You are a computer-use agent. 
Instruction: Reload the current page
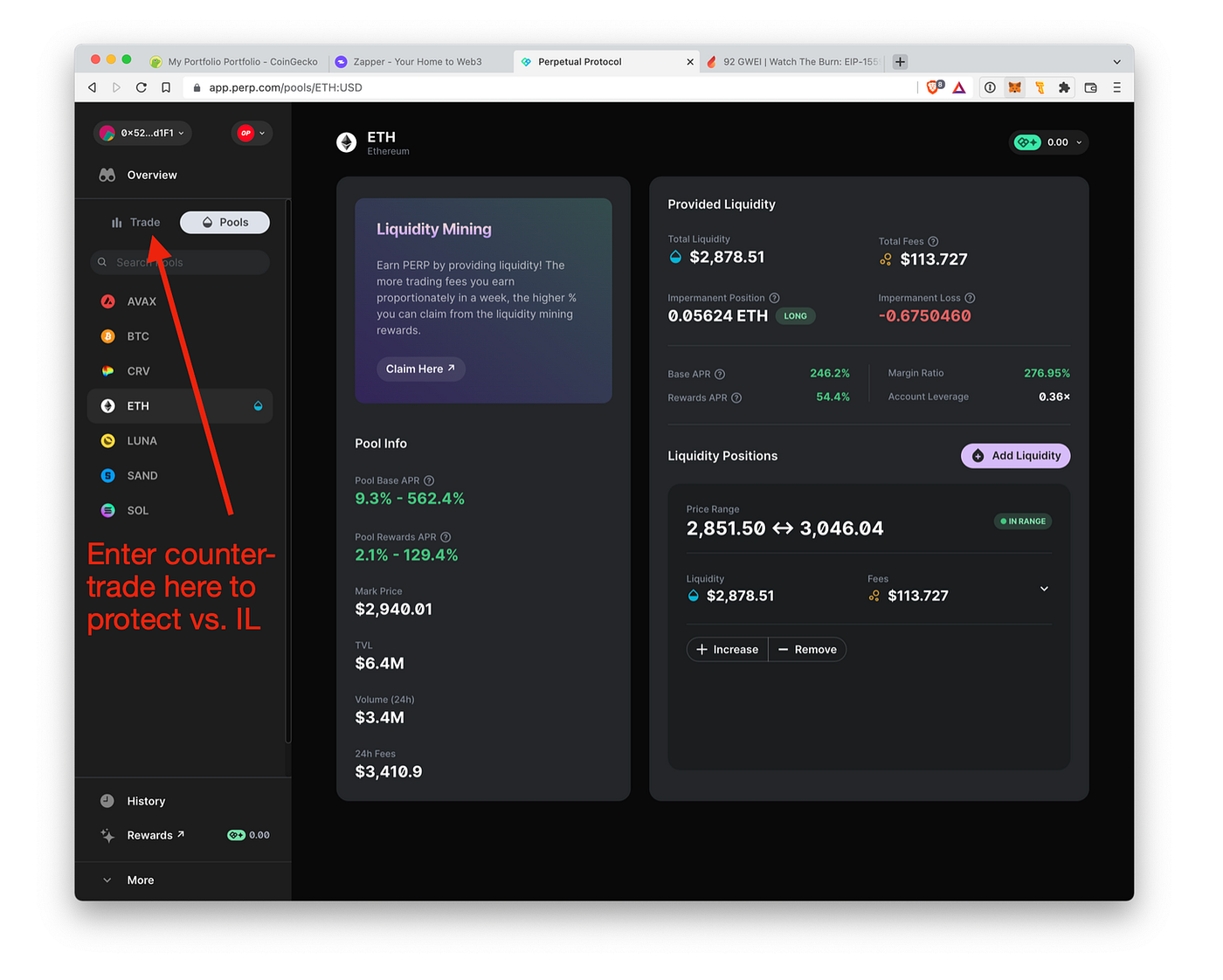coord(141,87)
